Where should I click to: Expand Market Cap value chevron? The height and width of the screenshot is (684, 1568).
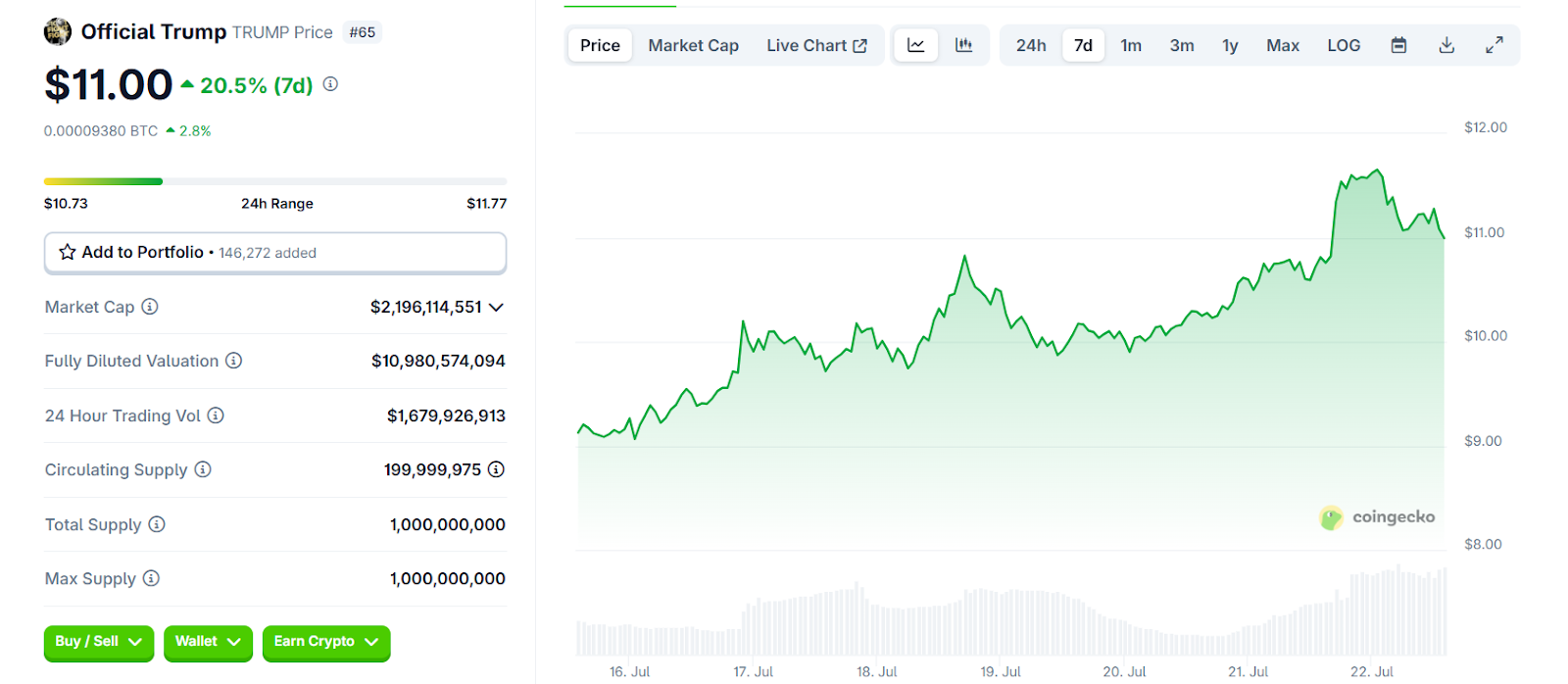pyautogui.click(x=496, y=307)
